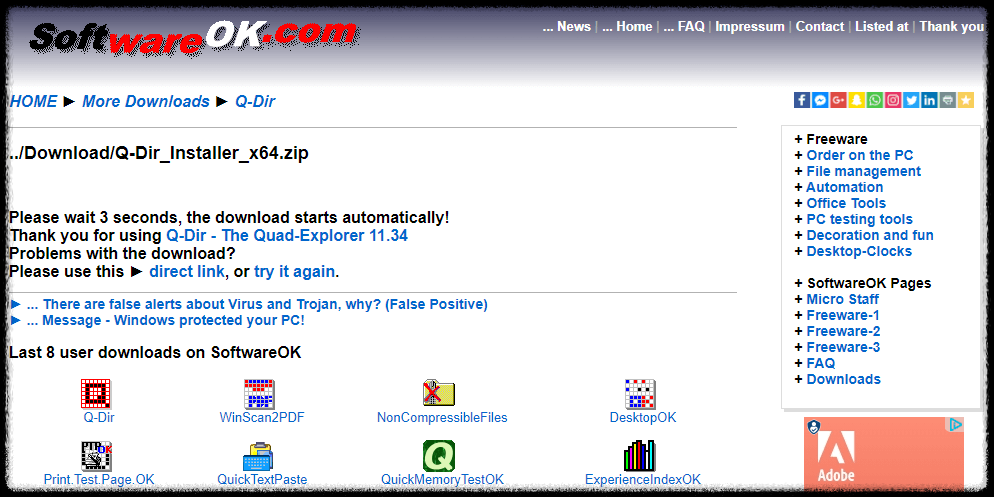The width and height of the screenshot is (994, 497).
Task: Open the DesktopOK program icon
Action: (x=640, y=394)
